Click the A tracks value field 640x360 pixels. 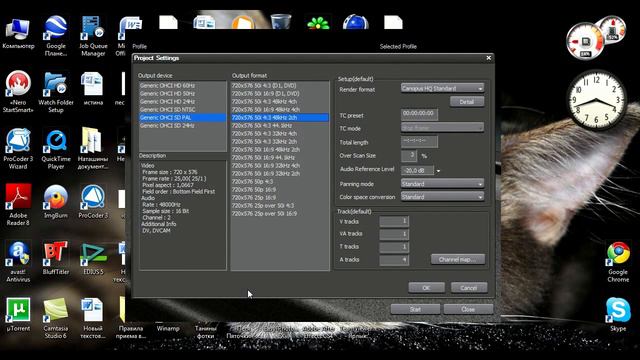point(394,260)
